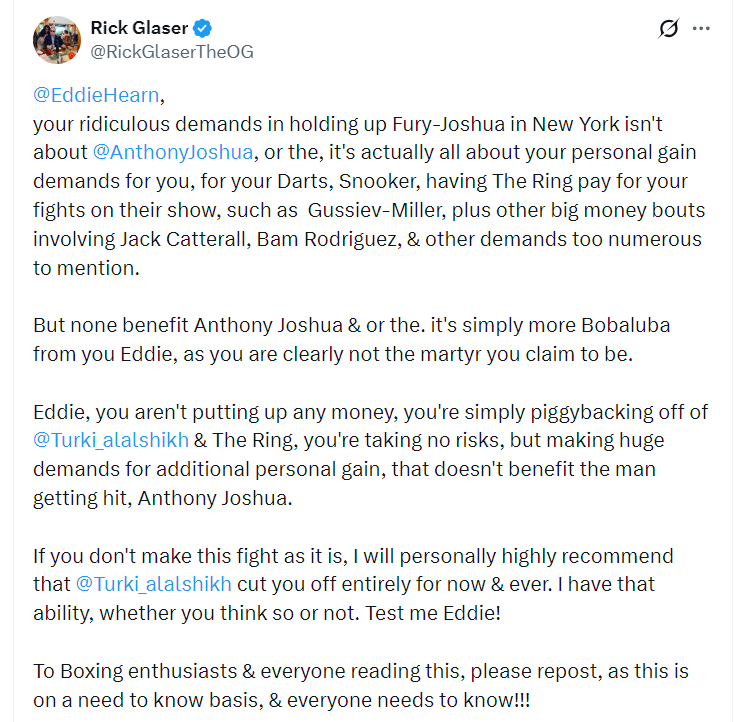Open the three-dot more options menu

pyautogui.click(x=701, y=29)
